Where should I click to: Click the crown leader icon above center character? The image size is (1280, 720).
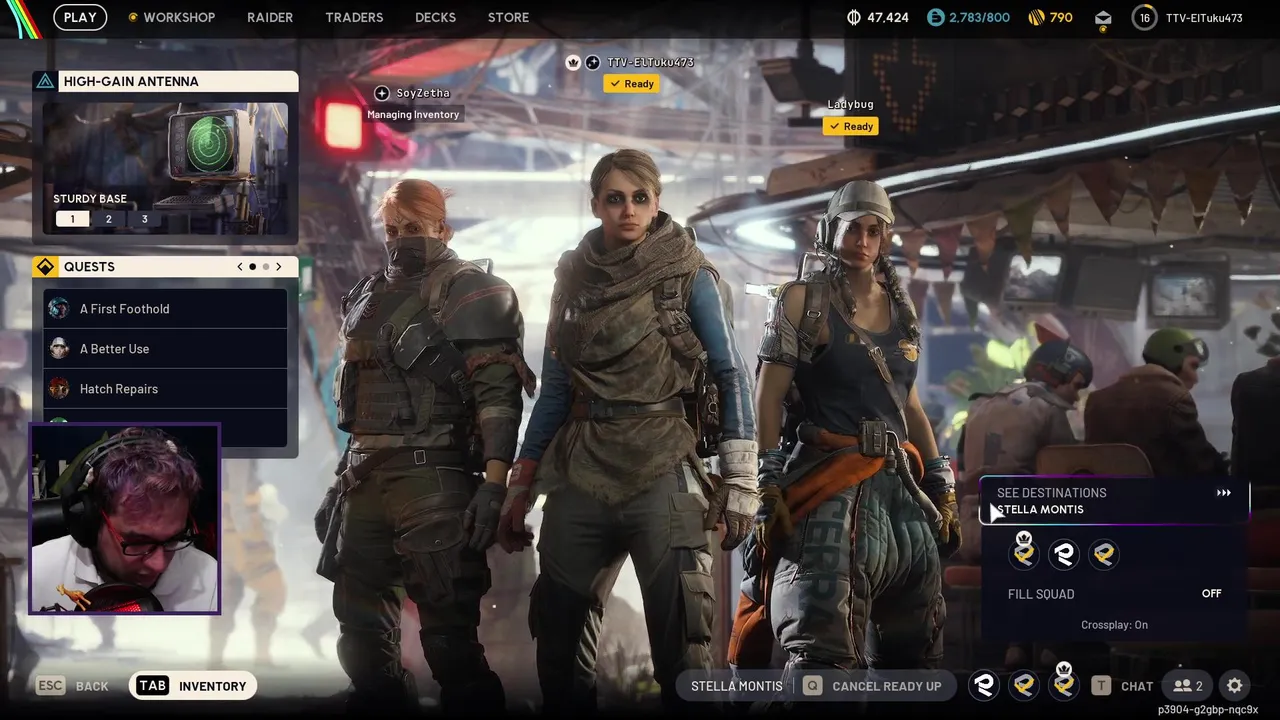(x=573, y=62)
